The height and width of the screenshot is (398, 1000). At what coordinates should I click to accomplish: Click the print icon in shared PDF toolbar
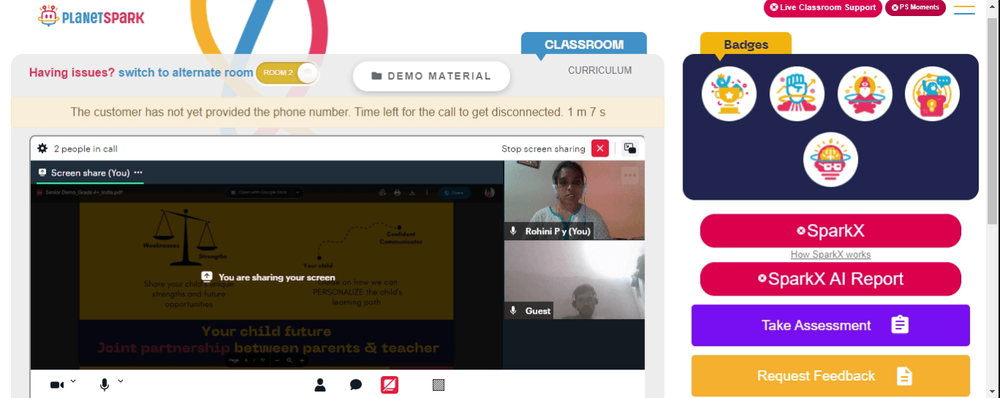tap(397, 193)
